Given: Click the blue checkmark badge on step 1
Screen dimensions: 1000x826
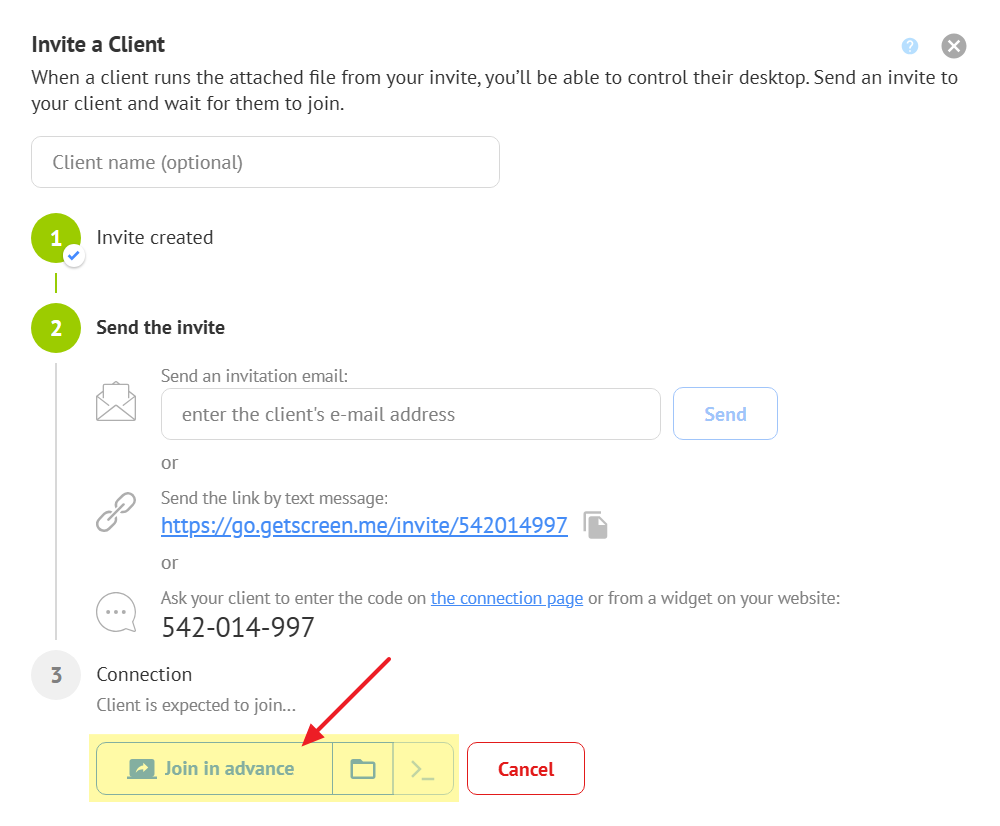Looking at the screenshot, I should pyautogui.click(x=74, y=256).
